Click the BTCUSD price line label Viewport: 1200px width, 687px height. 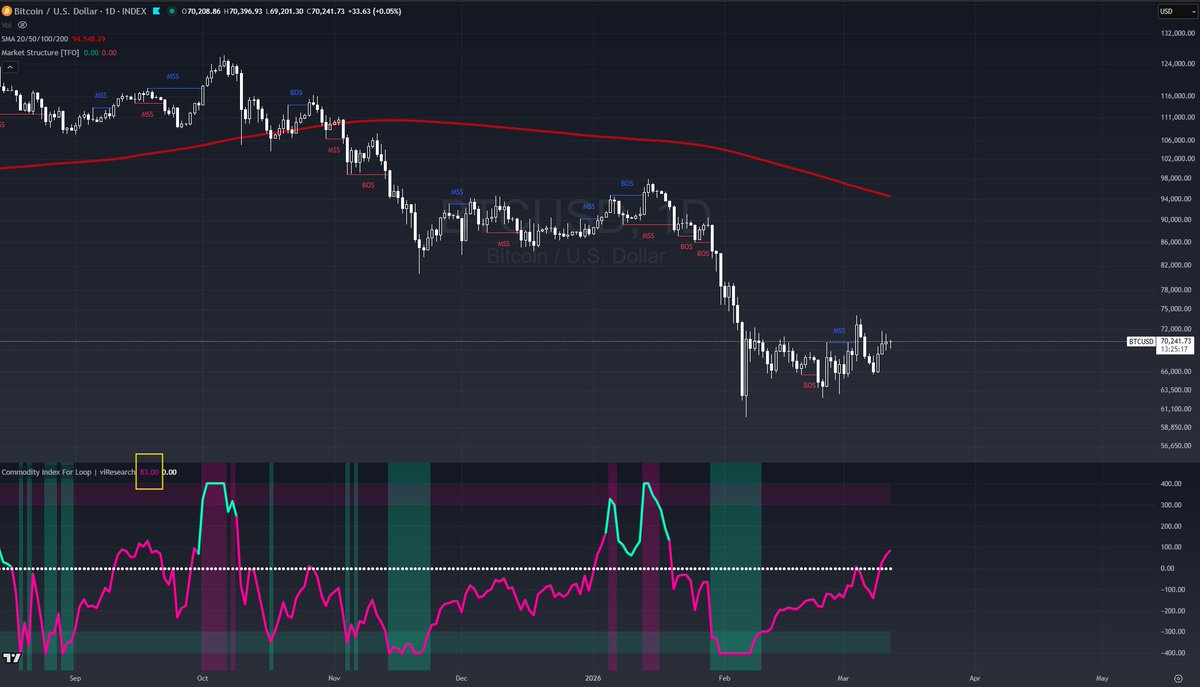tap(1141, 341)
